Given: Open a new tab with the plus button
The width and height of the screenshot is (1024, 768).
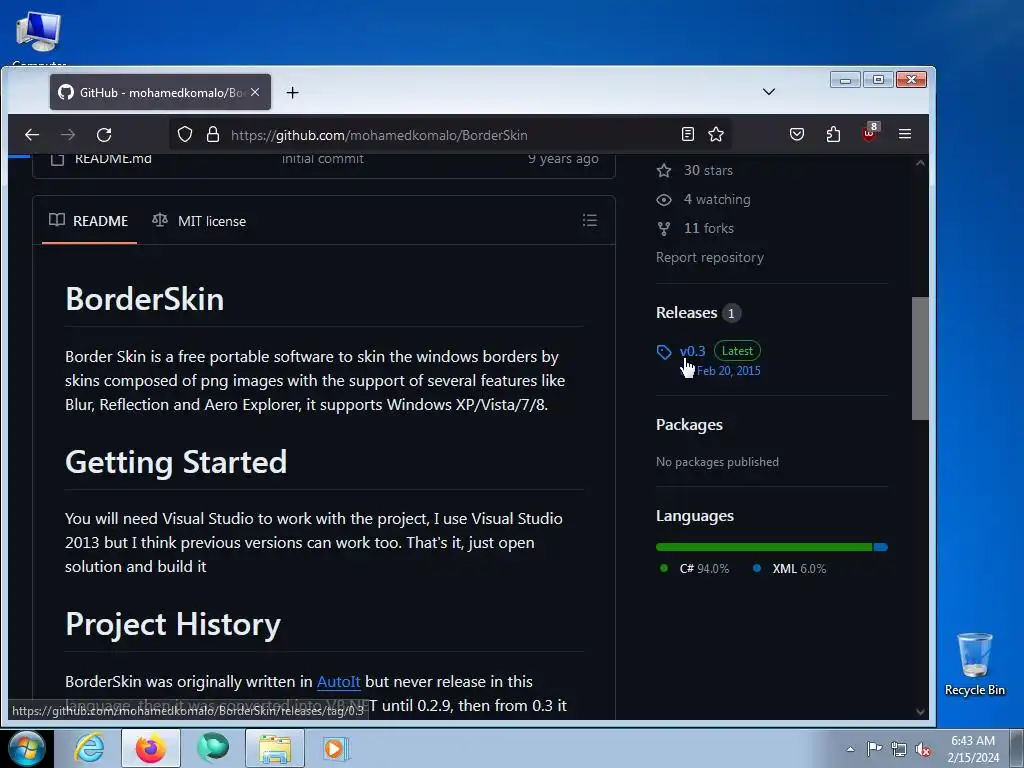Looking at the screenshot, I should tap(293, 93).
